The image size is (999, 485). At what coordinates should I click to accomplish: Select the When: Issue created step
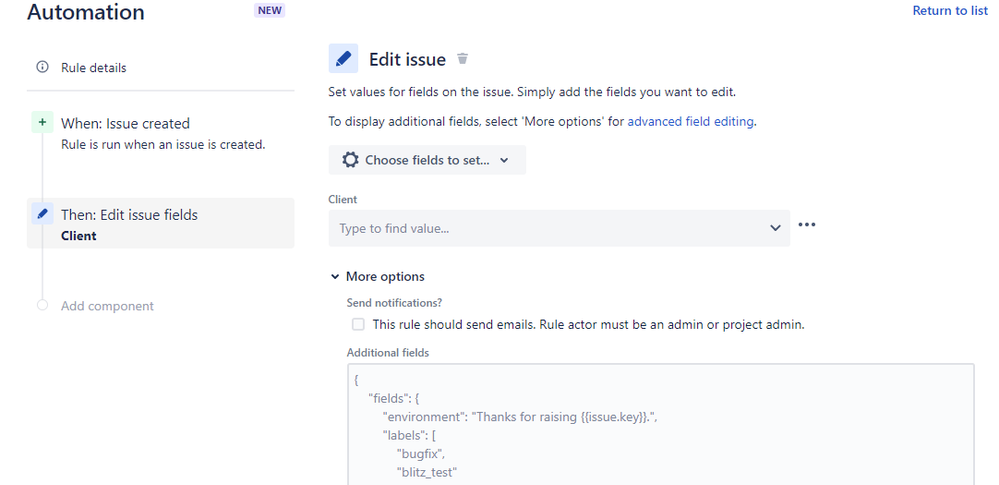pos(125,124)
